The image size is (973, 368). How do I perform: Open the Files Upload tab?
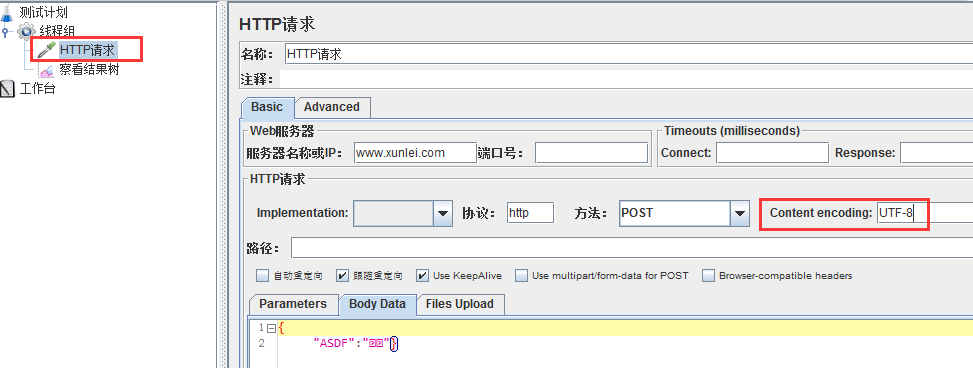[460, 304]
